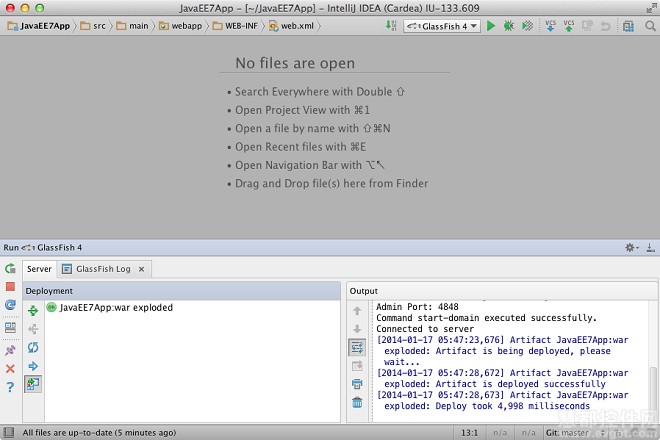Click the WEB-INF breadcrumb folder

point(235,26)
